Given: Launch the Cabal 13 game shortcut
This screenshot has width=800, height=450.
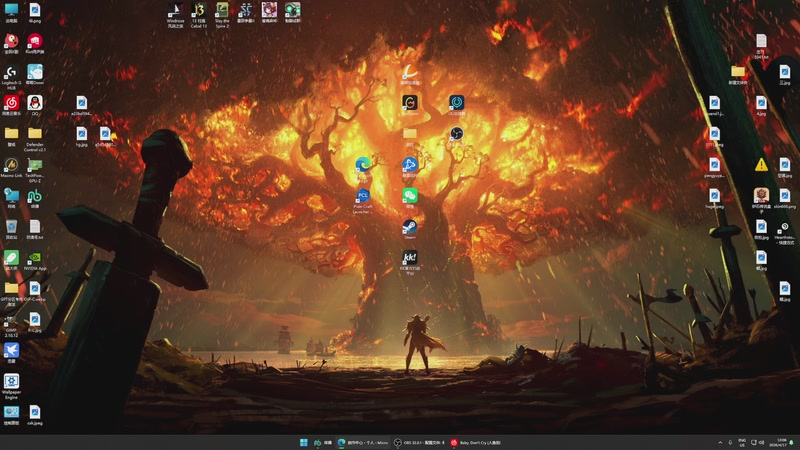Looking at the screenshot, I should click(x=198, y=15).
